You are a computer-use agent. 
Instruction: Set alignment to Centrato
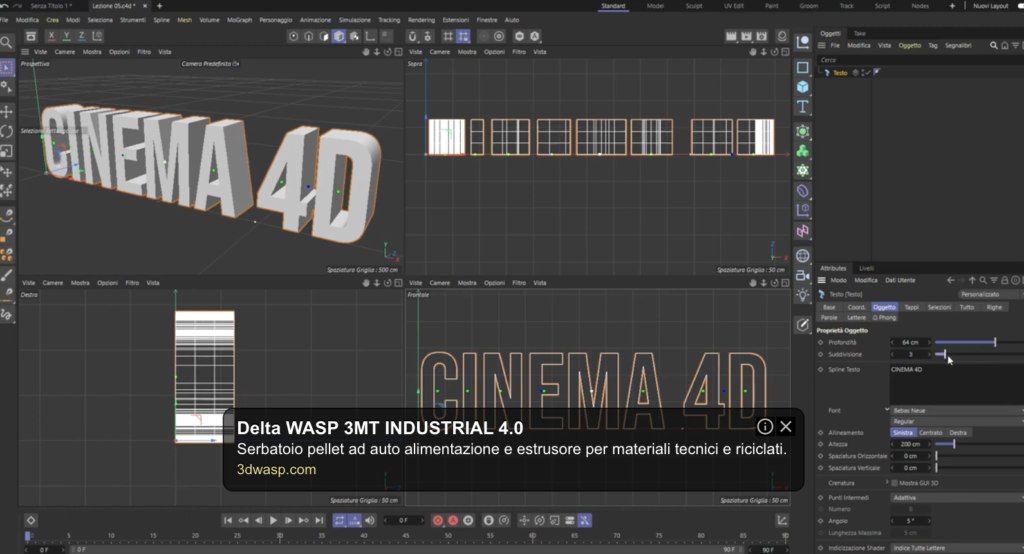[931, 432]
